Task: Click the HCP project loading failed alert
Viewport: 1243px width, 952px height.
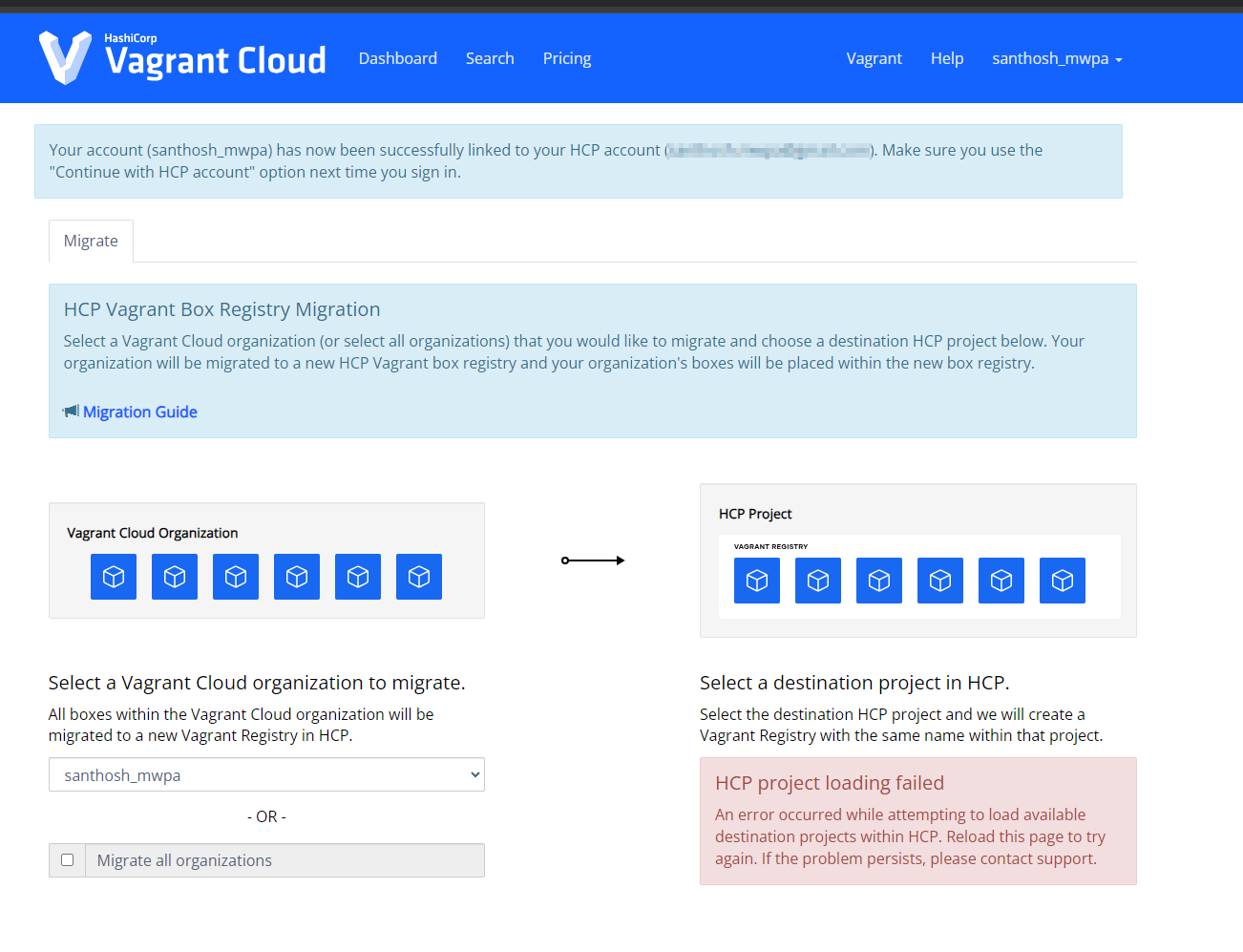Action: tap(917, 821)
